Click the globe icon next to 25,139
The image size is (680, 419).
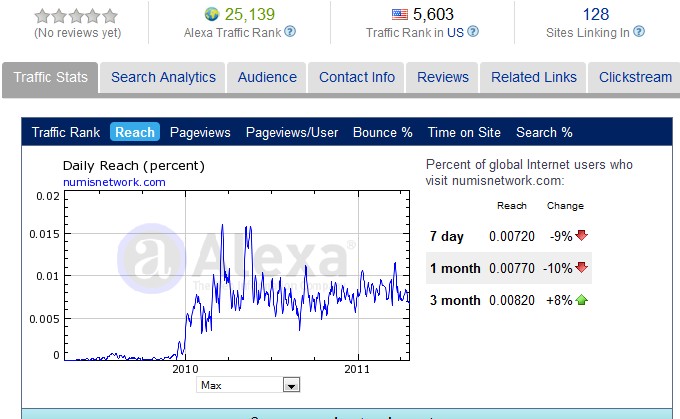212,14
